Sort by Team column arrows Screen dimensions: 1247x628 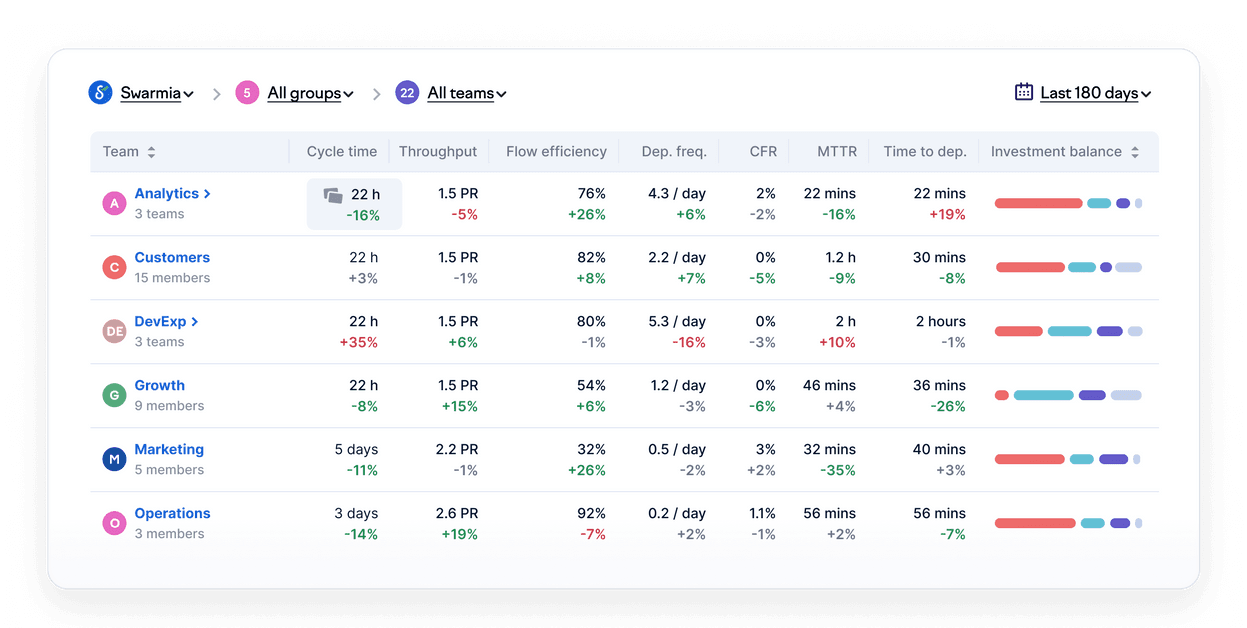[x=151, y=152]
